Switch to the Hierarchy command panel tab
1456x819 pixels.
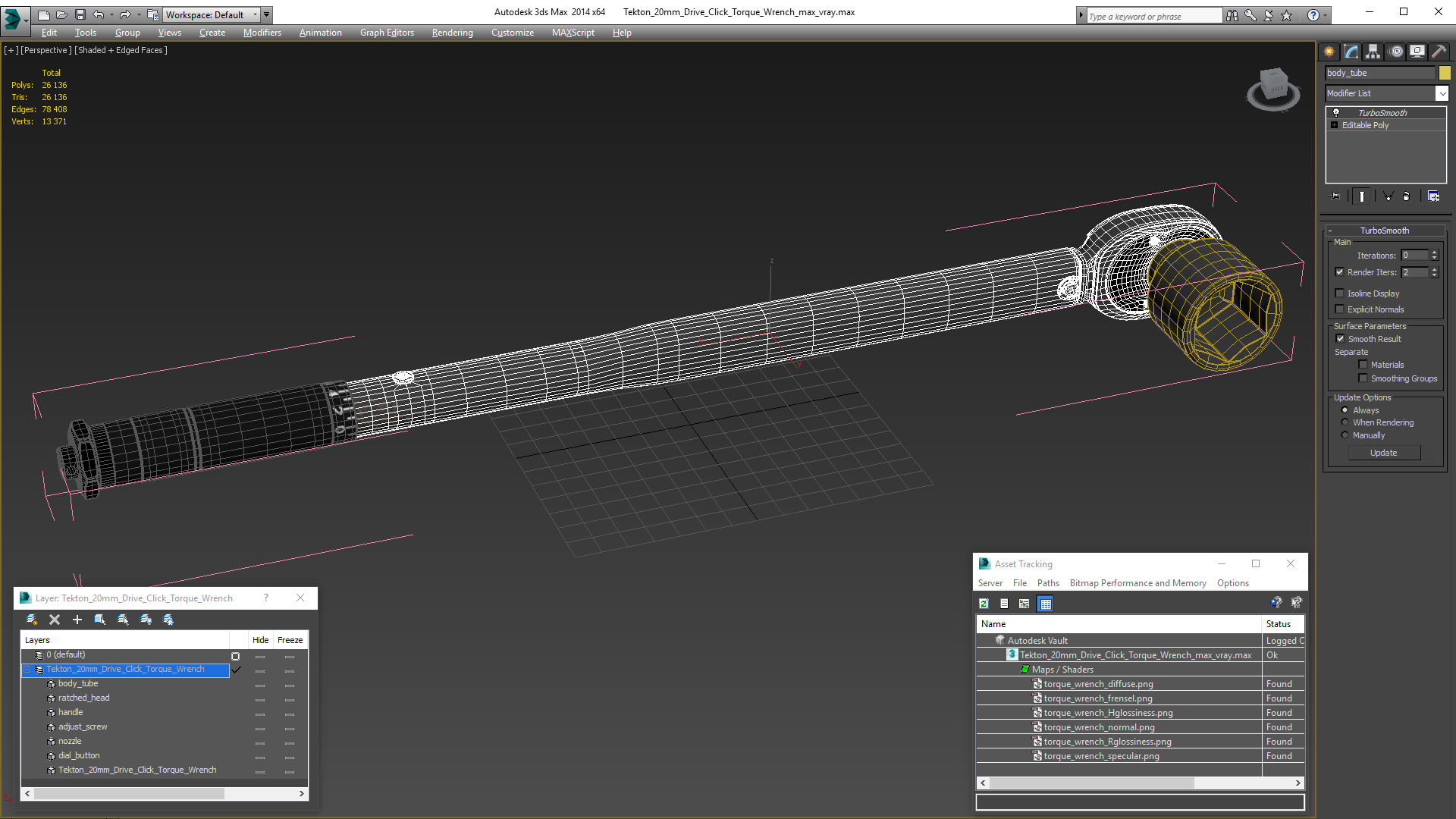[1373, 52]
